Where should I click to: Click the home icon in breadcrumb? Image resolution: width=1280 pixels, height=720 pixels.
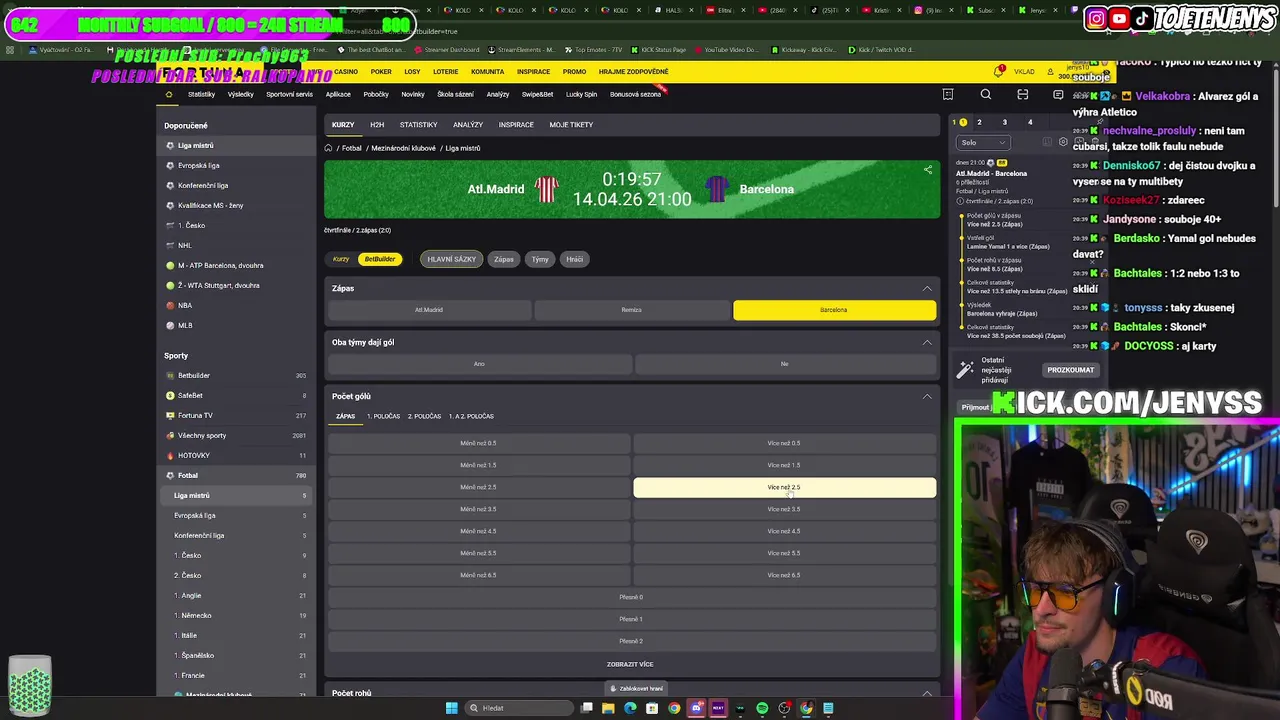click(328, 148)
